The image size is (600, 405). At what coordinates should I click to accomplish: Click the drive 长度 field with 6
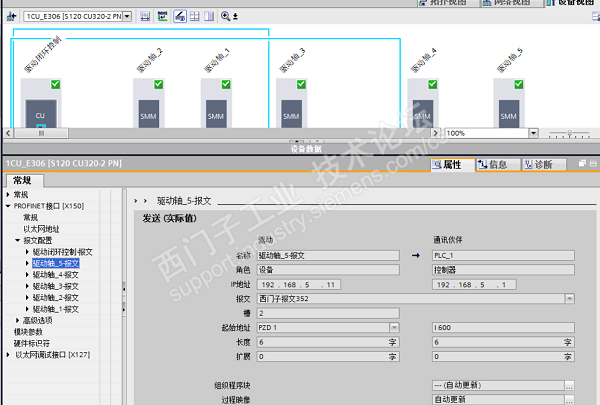click(x=328, y=342)
